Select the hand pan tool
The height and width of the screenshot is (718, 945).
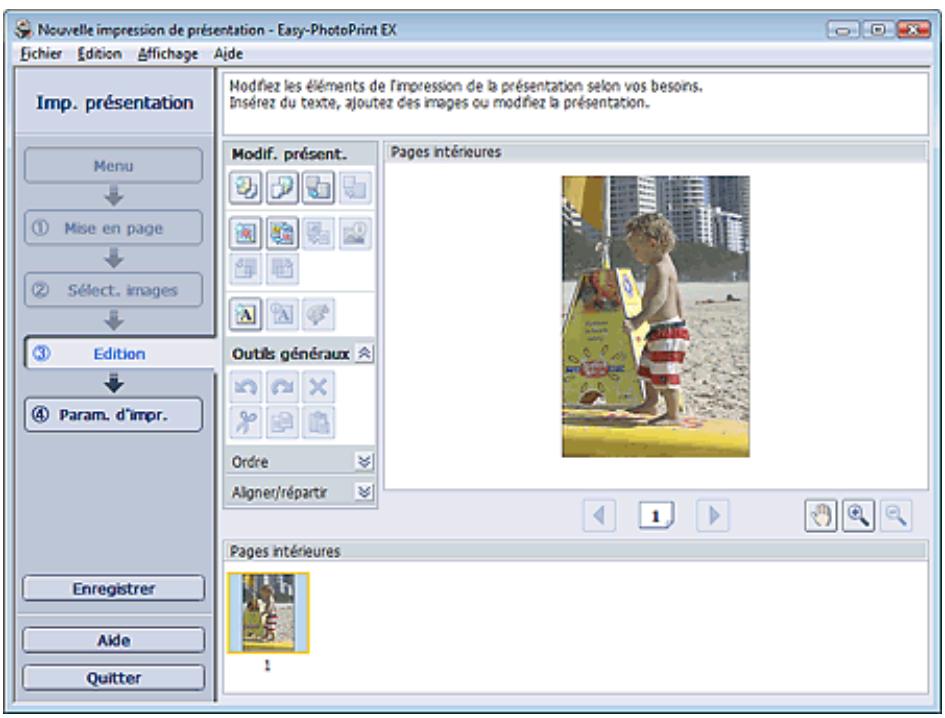tap(821, 515)
